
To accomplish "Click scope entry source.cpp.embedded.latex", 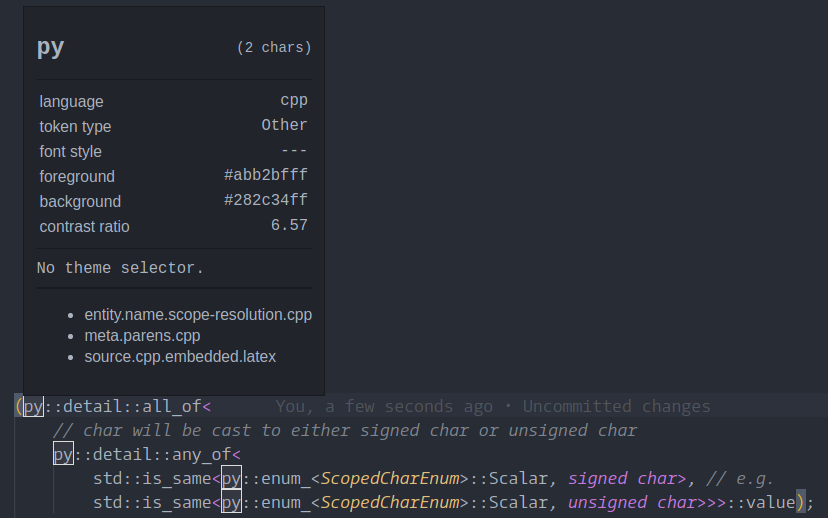I will [180, 357].
